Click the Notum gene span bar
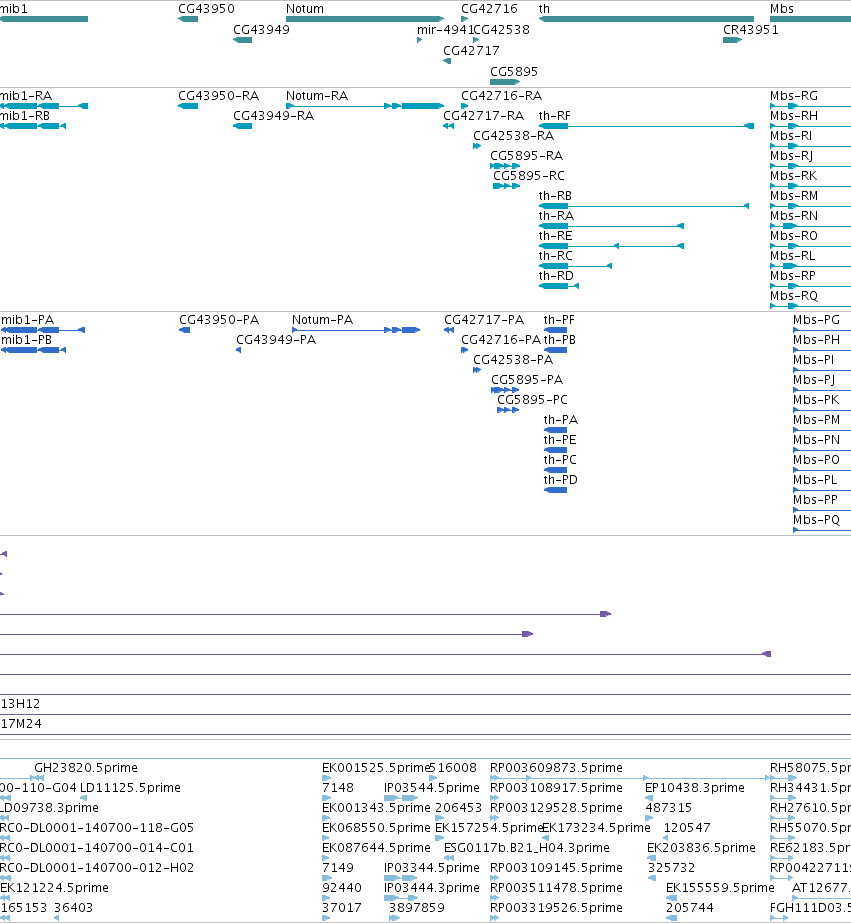 point(365,19)
